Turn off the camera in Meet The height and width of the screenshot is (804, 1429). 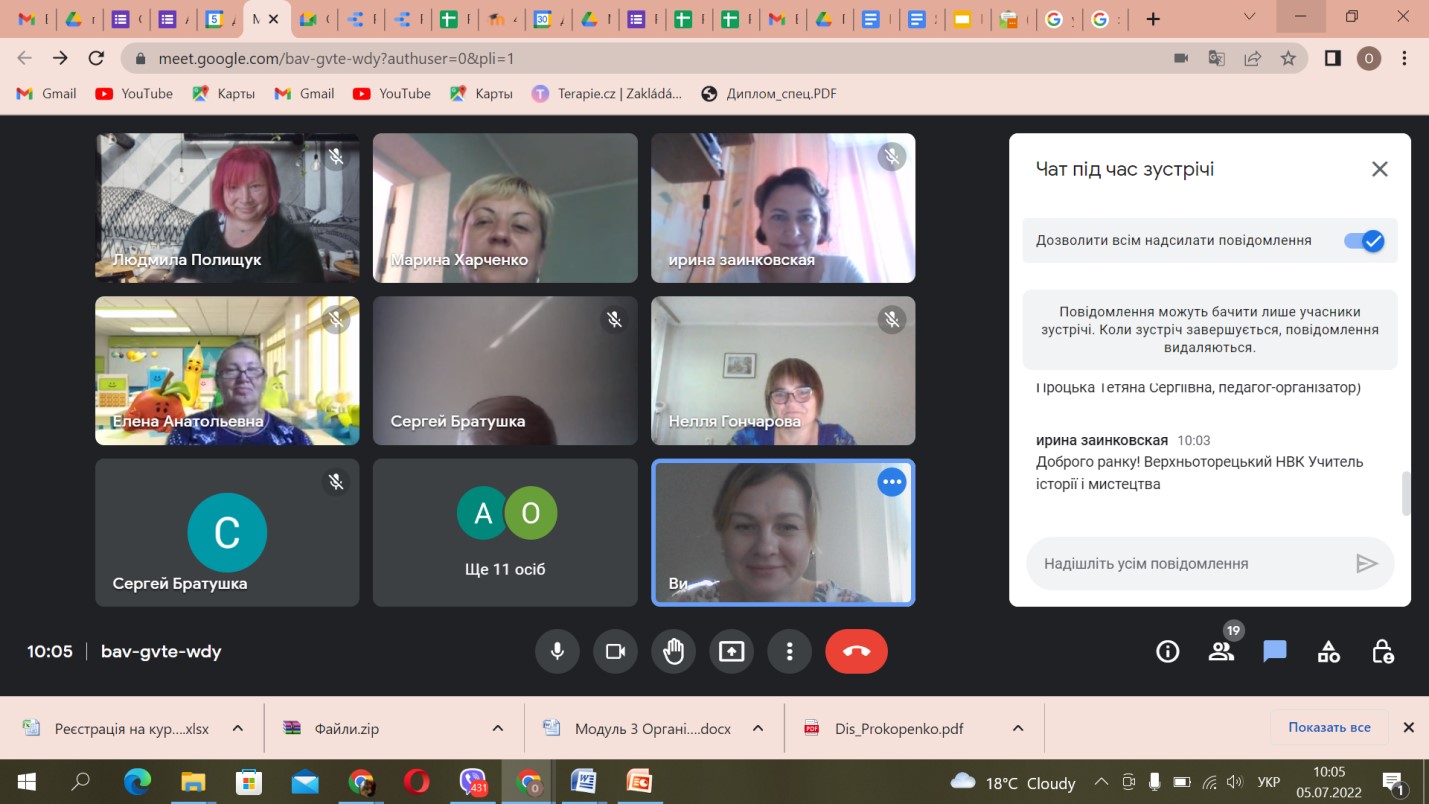coord(615,652)
